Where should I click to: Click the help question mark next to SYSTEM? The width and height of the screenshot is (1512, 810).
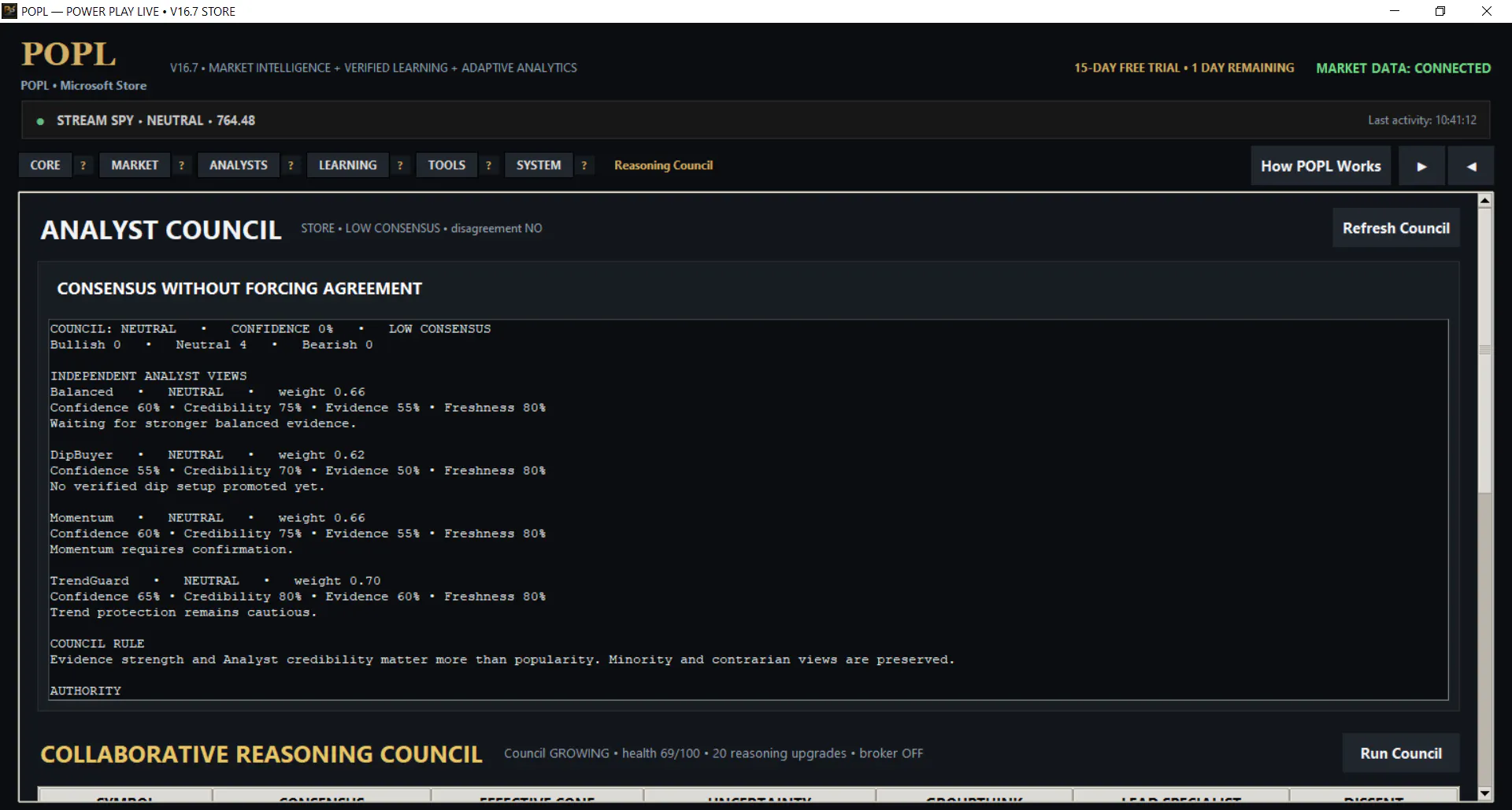(x=584, y=165)
